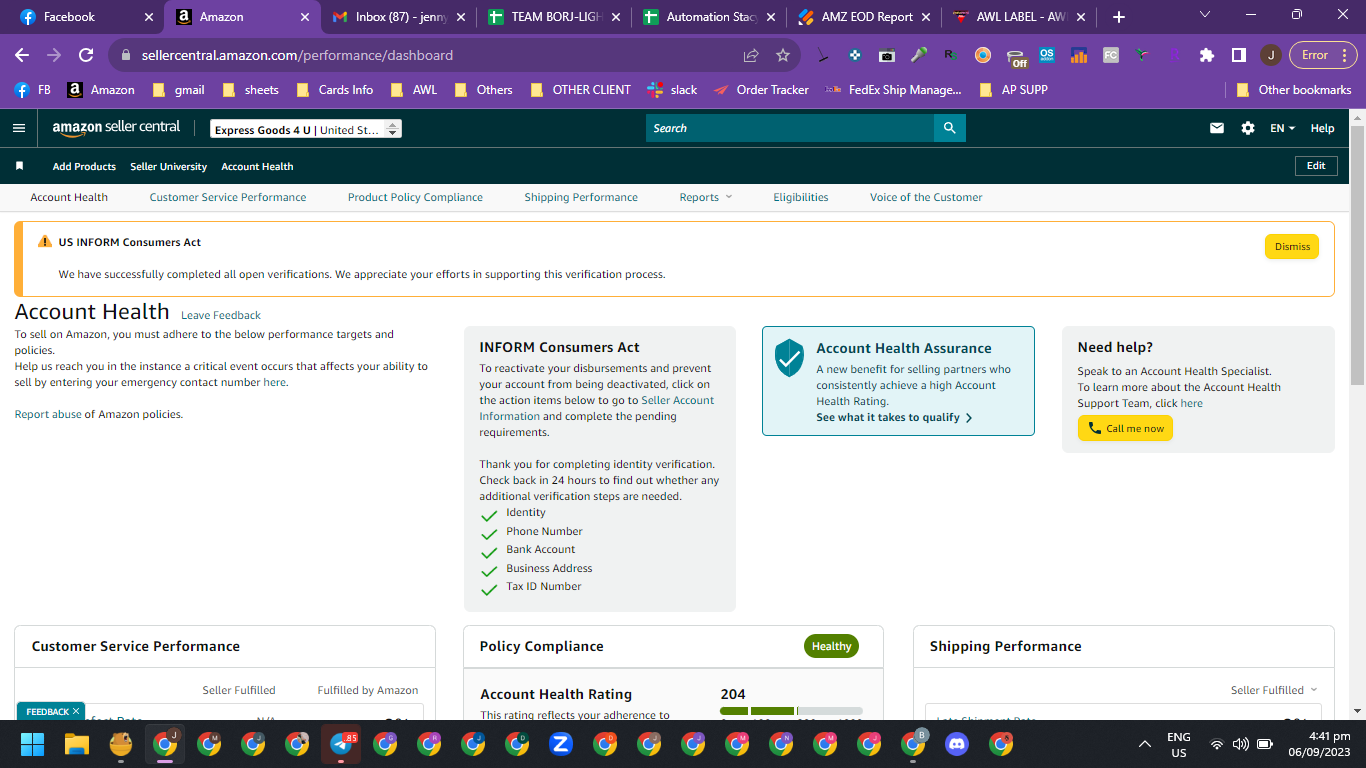The image size is (1366, 768).
Task: Open the Seller Central settings gear
Action: click(1248, 128)
